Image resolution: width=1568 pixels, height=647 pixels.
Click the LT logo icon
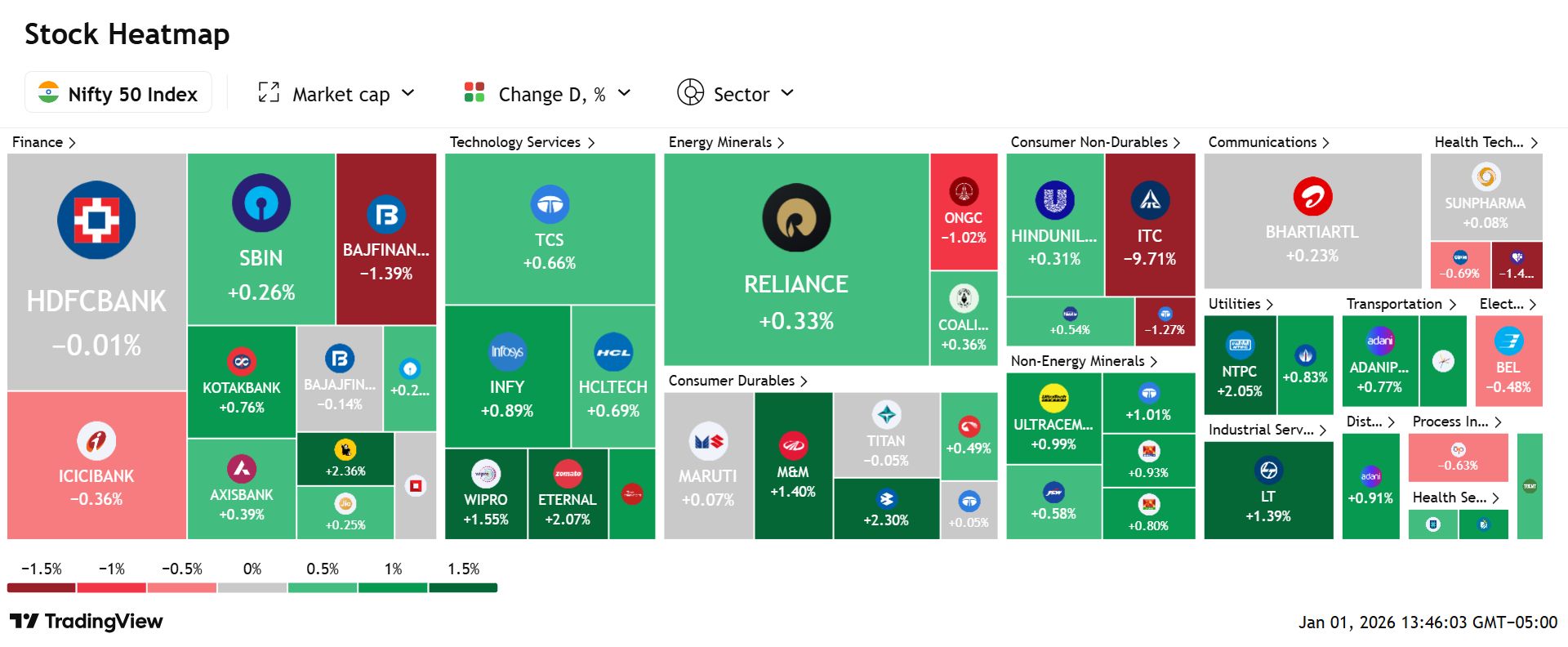pyautogui.click(x=1268, y=471)
